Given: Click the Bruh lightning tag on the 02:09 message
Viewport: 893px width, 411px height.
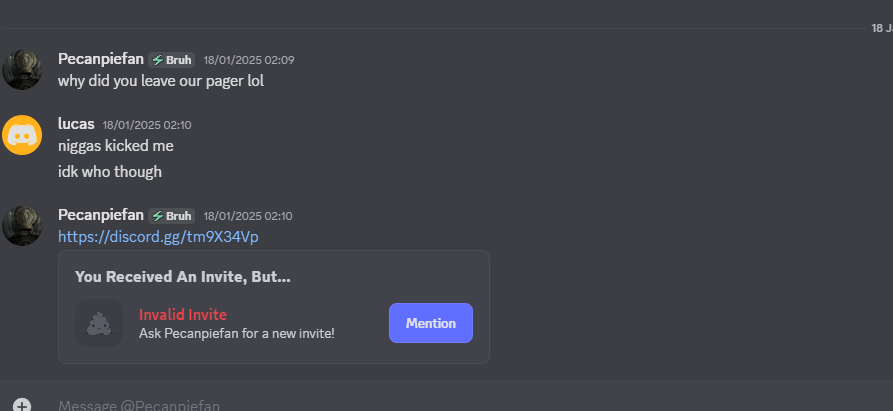Looking at the screenshot, I should click(171, 60).
